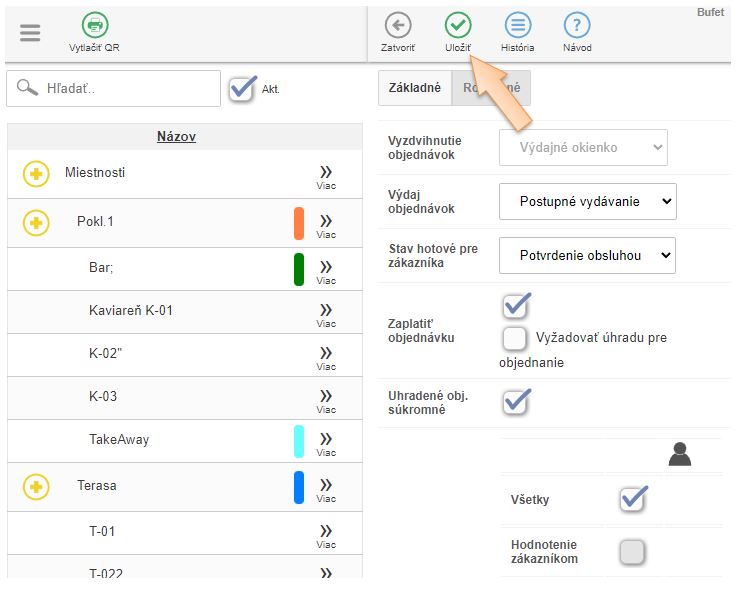Open the hamburger menu

tap(30, 32)
